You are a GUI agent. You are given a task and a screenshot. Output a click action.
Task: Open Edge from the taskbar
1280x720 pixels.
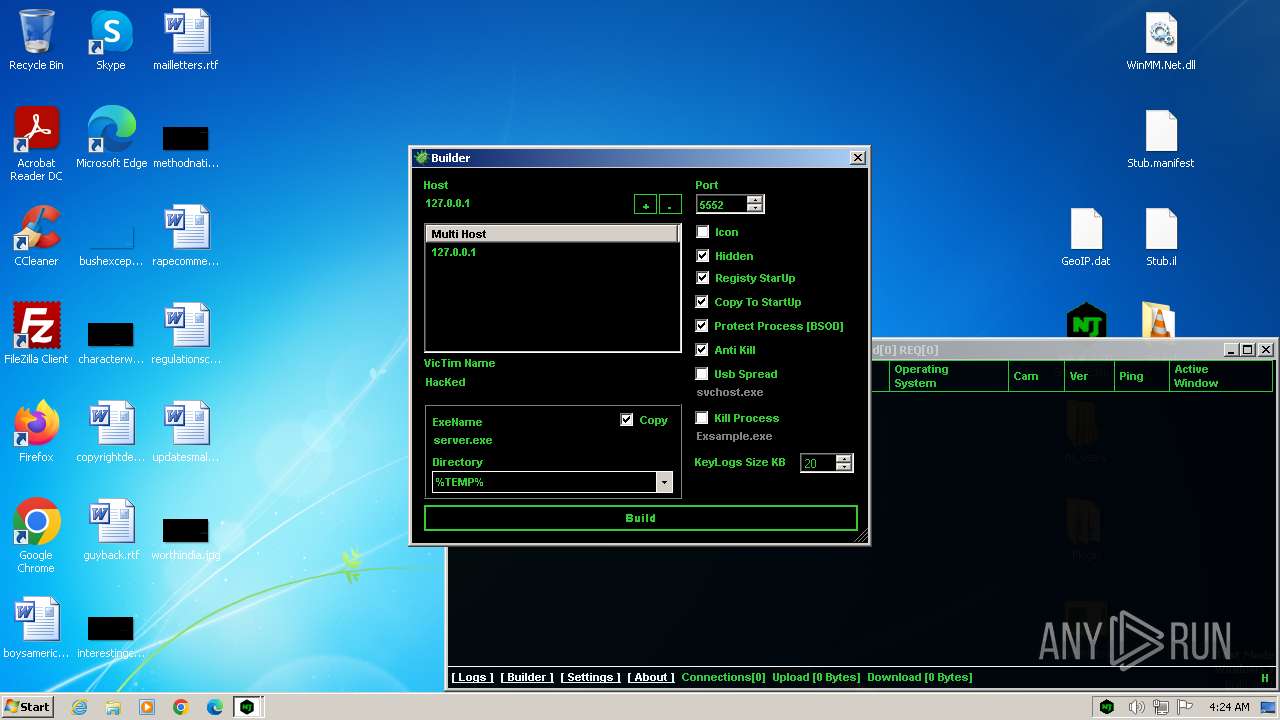pos(215,707)
